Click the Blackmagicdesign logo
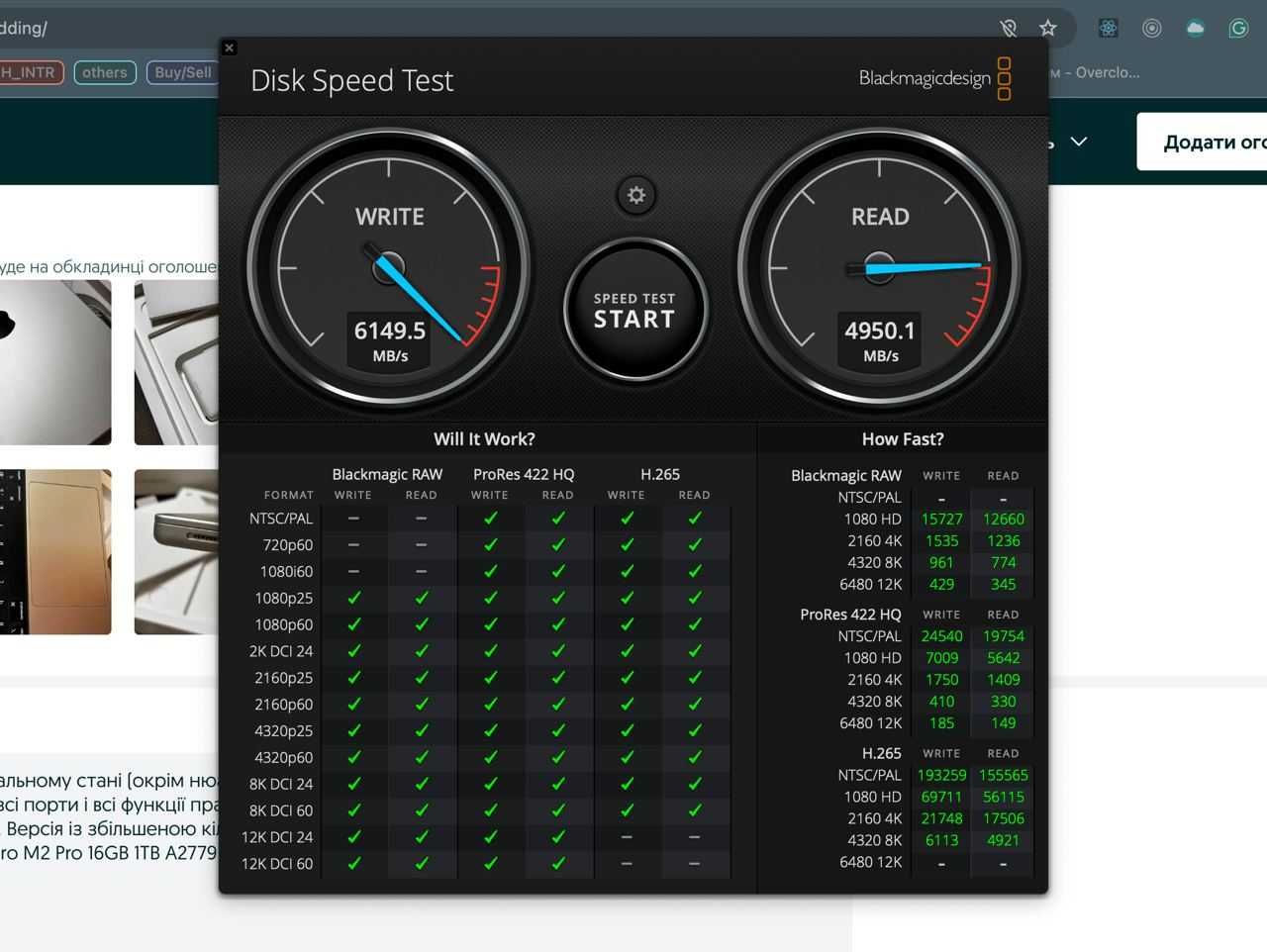 coord(934,78)
